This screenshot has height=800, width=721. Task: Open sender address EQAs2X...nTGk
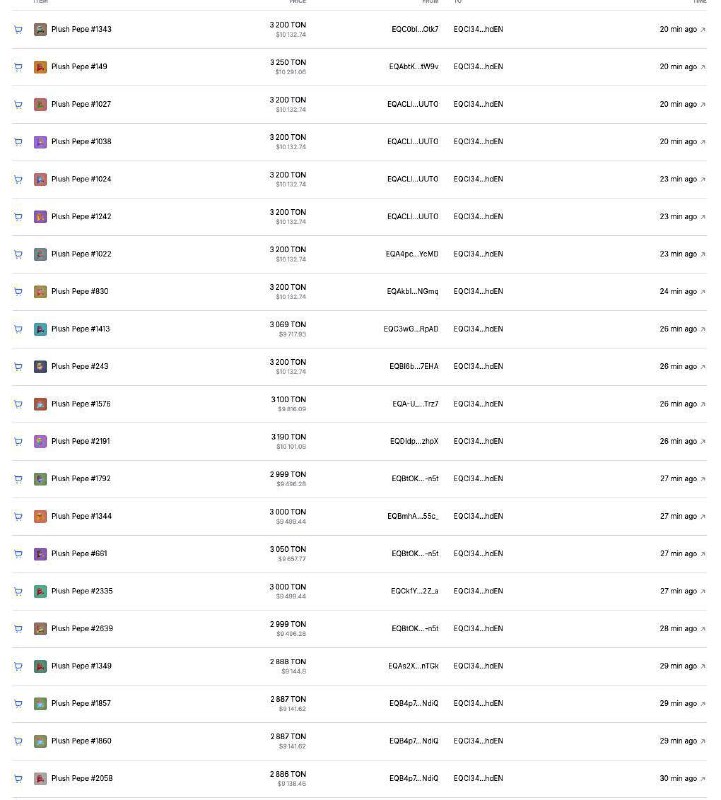(x=413, y=666)
